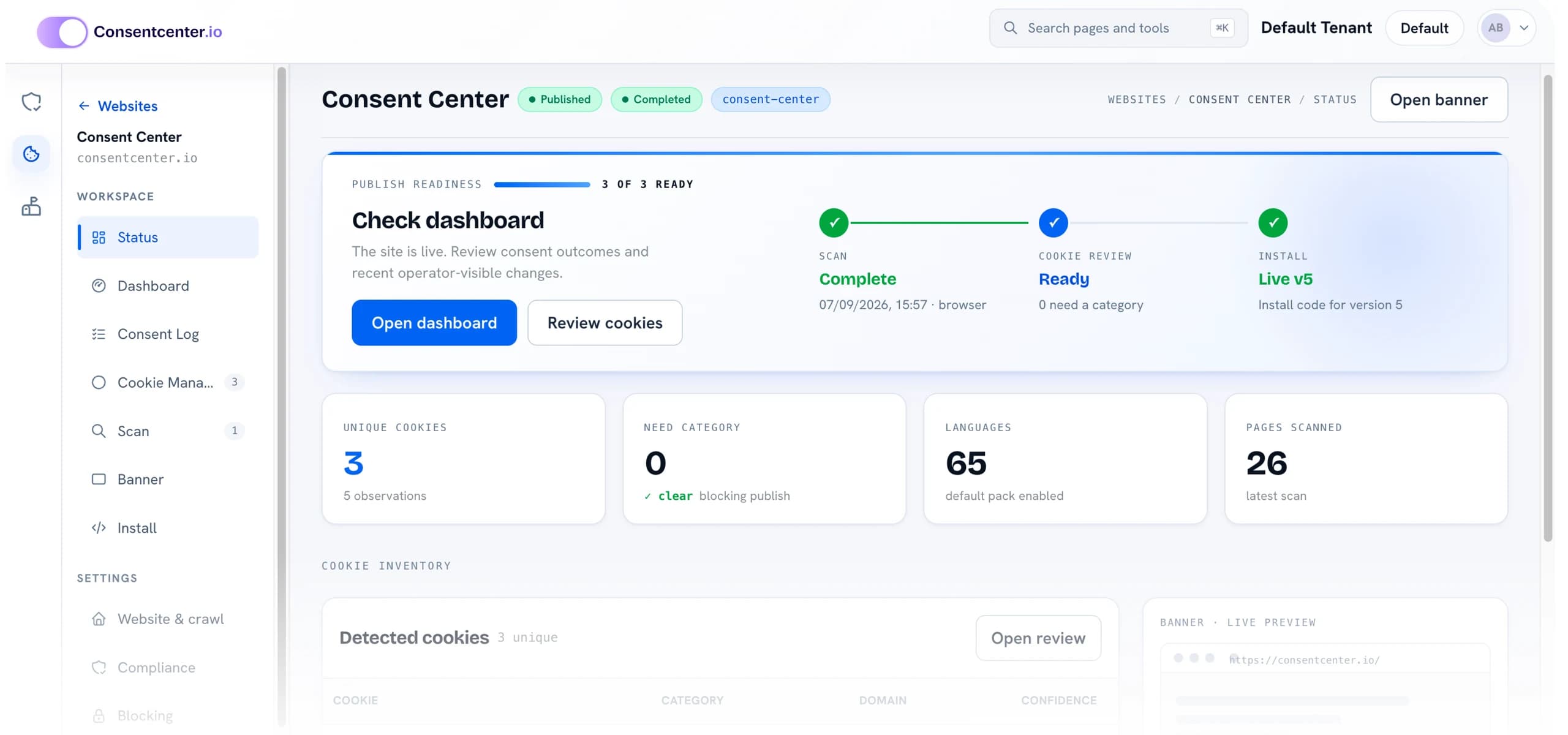The height and width of the screenshot is (735, 1568).
Task: Click the Scan step green checkmark
Action: click(x=834, y=223)
